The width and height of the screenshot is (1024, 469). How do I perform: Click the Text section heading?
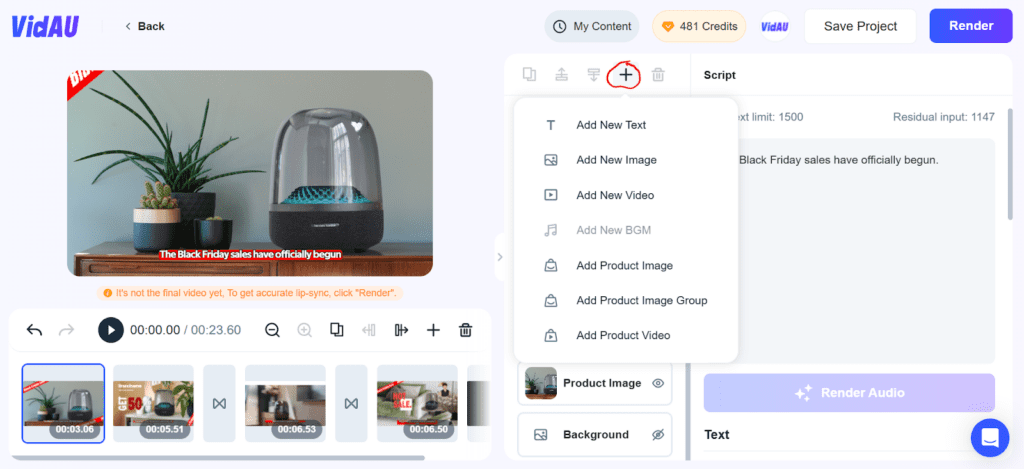pos(716,435)
